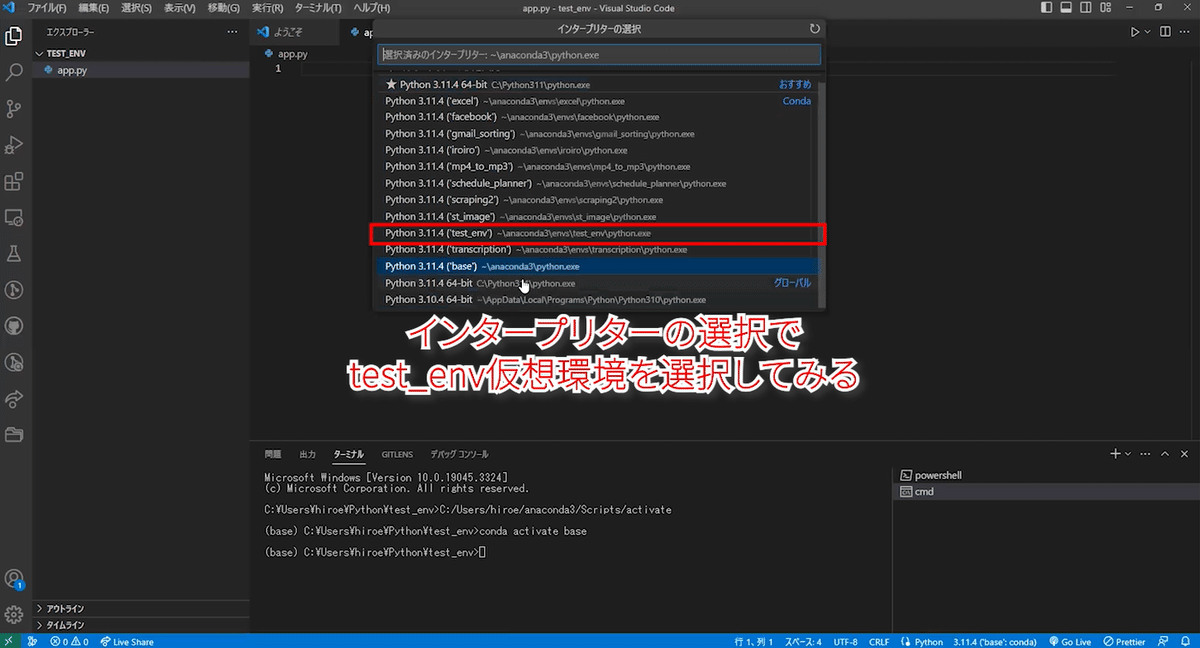Open the Explorer view in the activity bar
Screen dimensions: 1200x648
pyautogui.click(x=14, y=37)
